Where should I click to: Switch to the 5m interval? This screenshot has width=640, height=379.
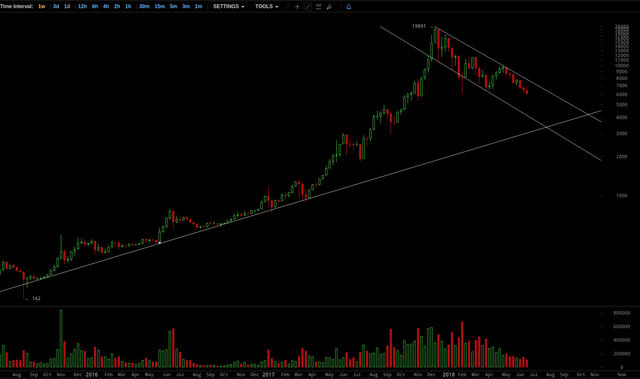173,7
